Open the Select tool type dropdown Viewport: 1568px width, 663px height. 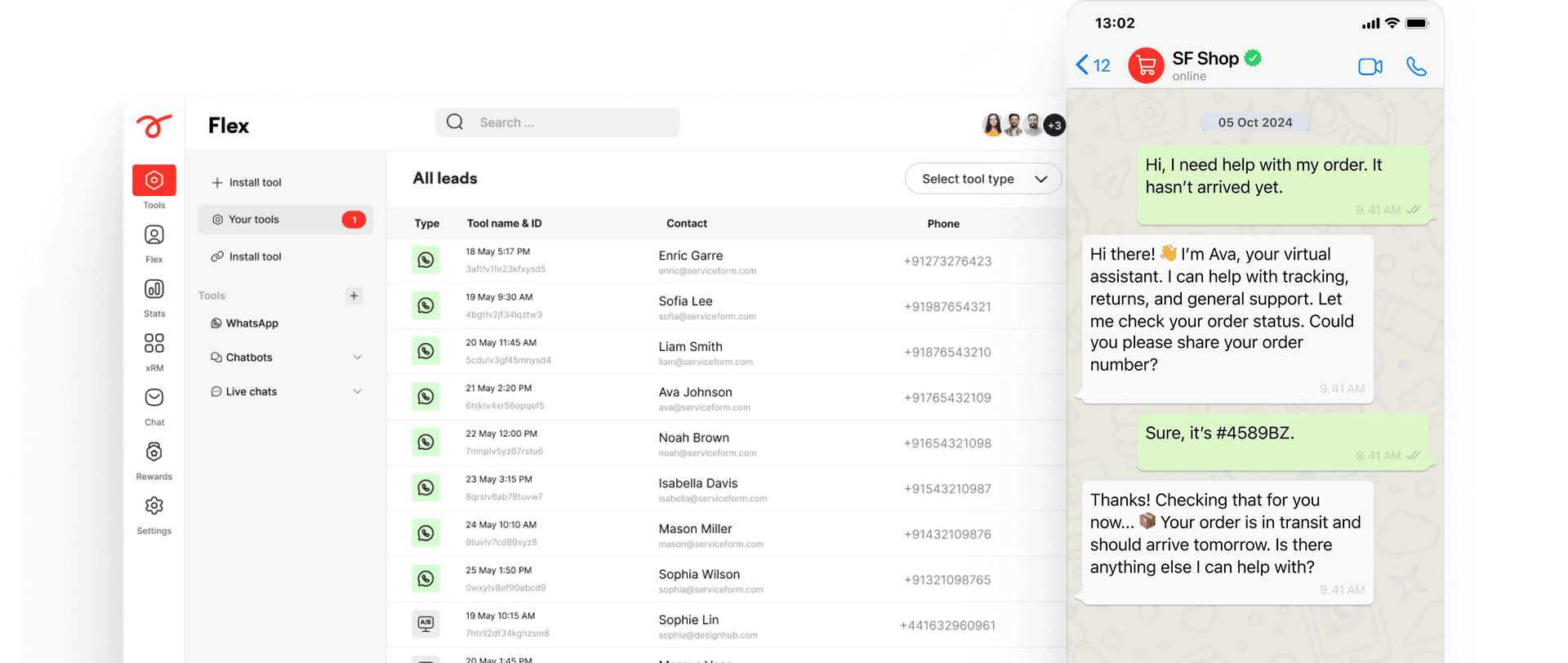click(982, 179)
